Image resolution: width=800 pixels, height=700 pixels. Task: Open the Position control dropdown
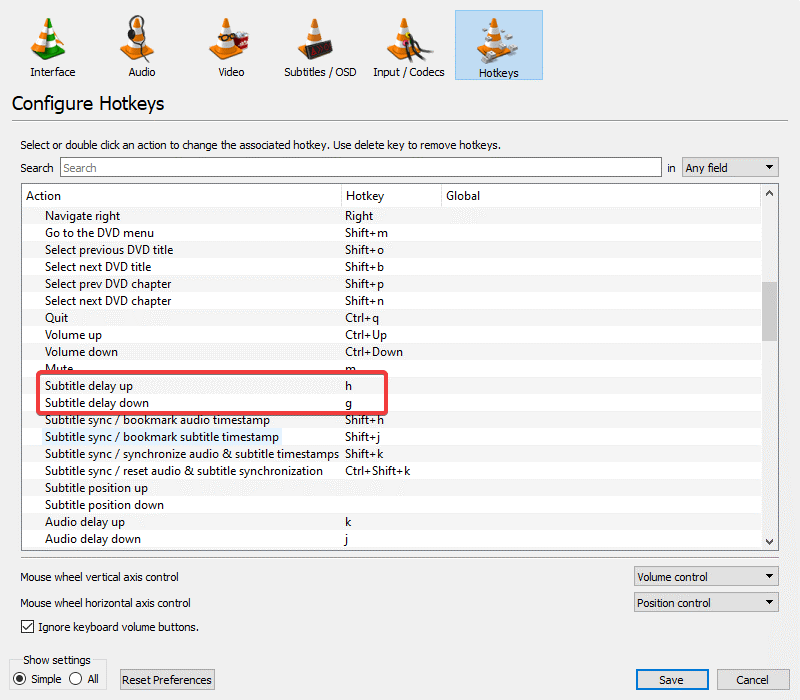pos(706,602)
